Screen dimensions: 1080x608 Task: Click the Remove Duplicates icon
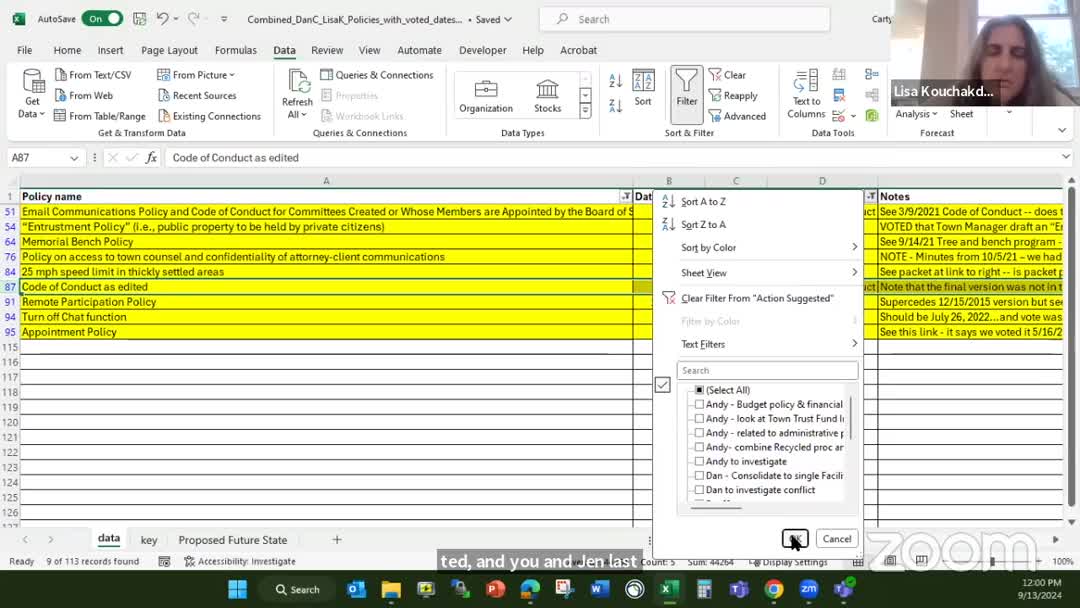tap(839, 95)
